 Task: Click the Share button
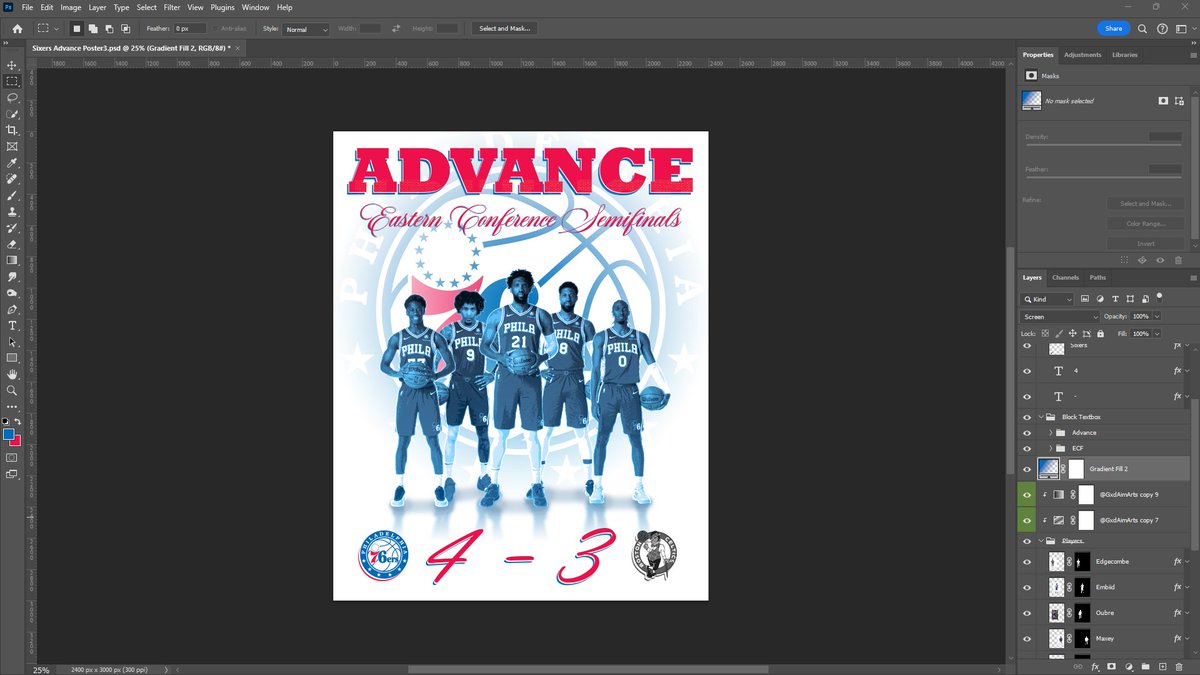tap(1113, 29)
